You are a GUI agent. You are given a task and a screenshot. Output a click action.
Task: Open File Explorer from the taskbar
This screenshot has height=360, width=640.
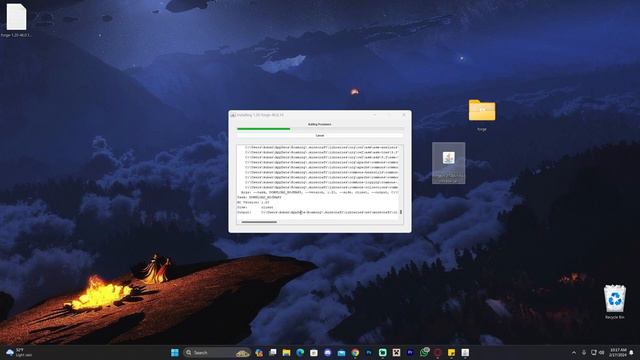287,352
